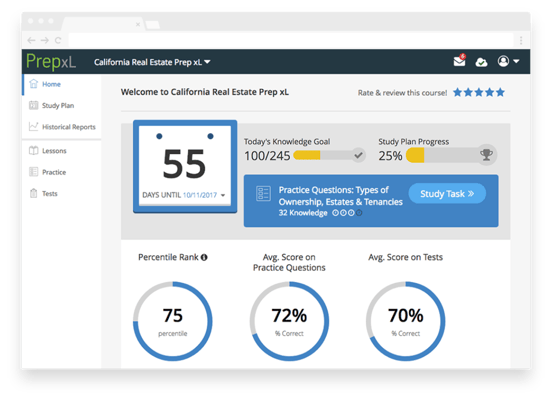Click the knowledge circles next to 32 Knowledge

[347, 213]
